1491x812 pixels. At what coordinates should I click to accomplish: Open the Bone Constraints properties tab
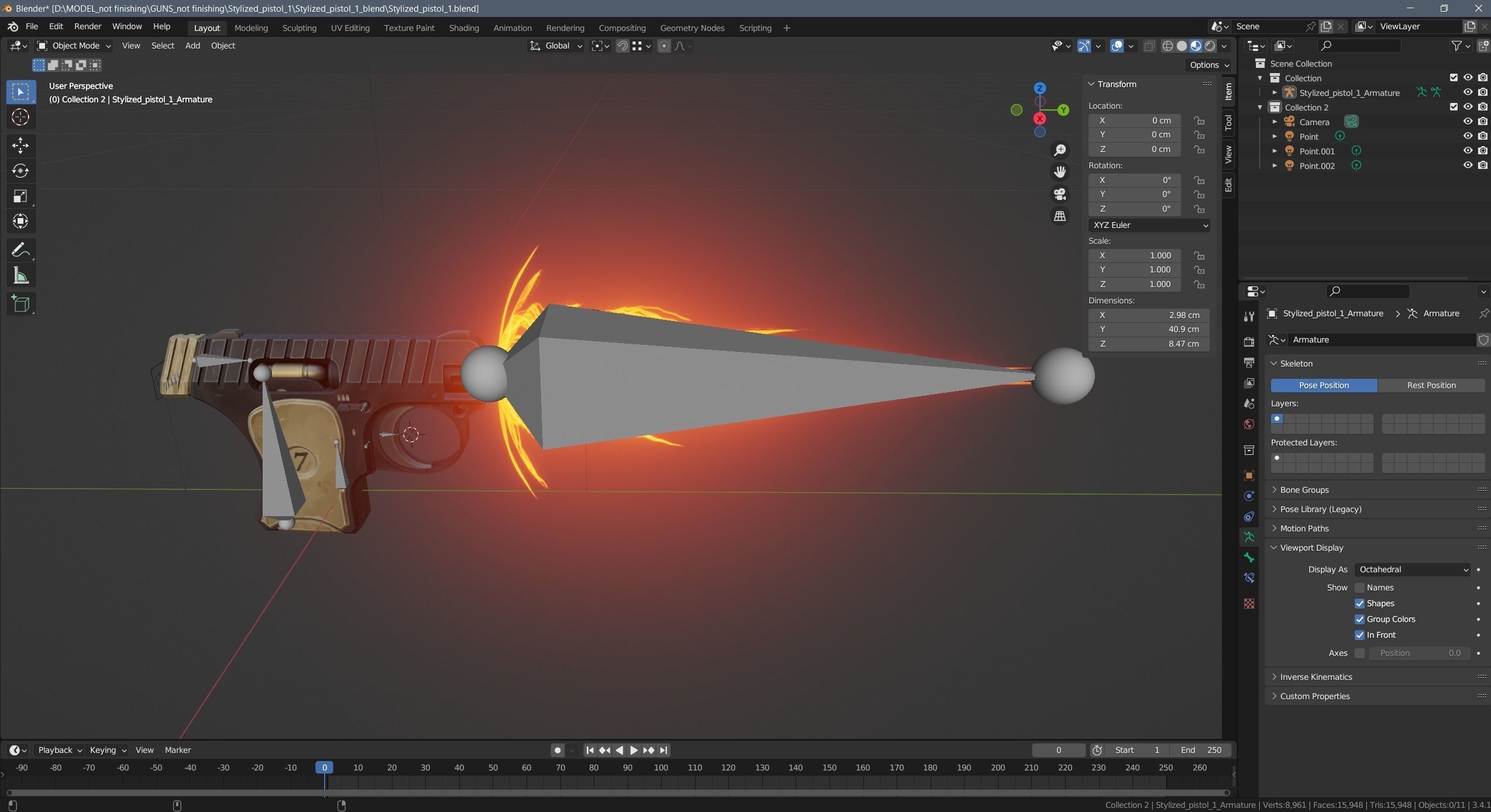pos(1249,578)
